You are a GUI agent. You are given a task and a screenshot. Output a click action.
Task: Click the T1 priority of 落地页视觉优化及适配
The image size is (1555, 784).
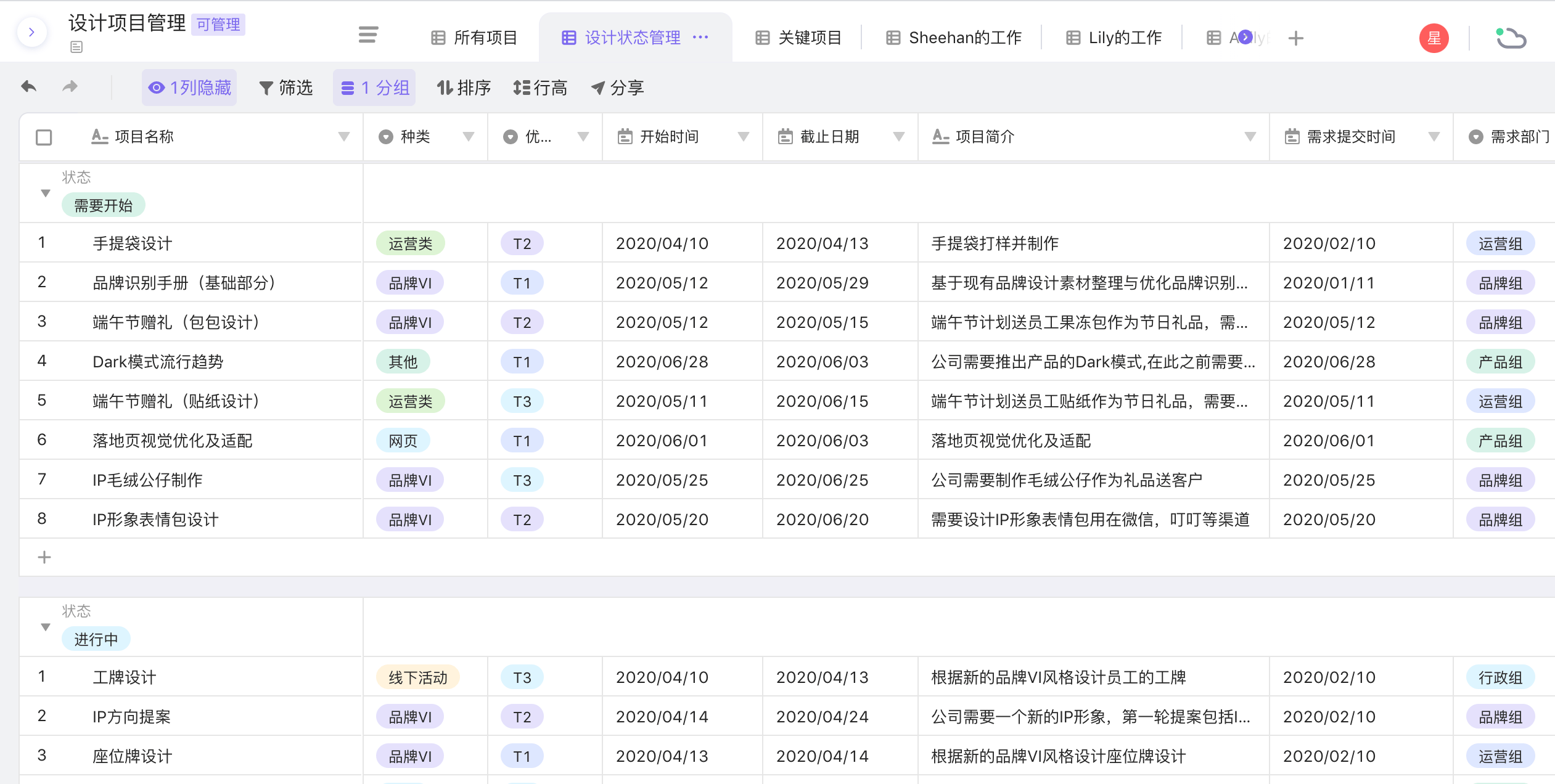522,441
